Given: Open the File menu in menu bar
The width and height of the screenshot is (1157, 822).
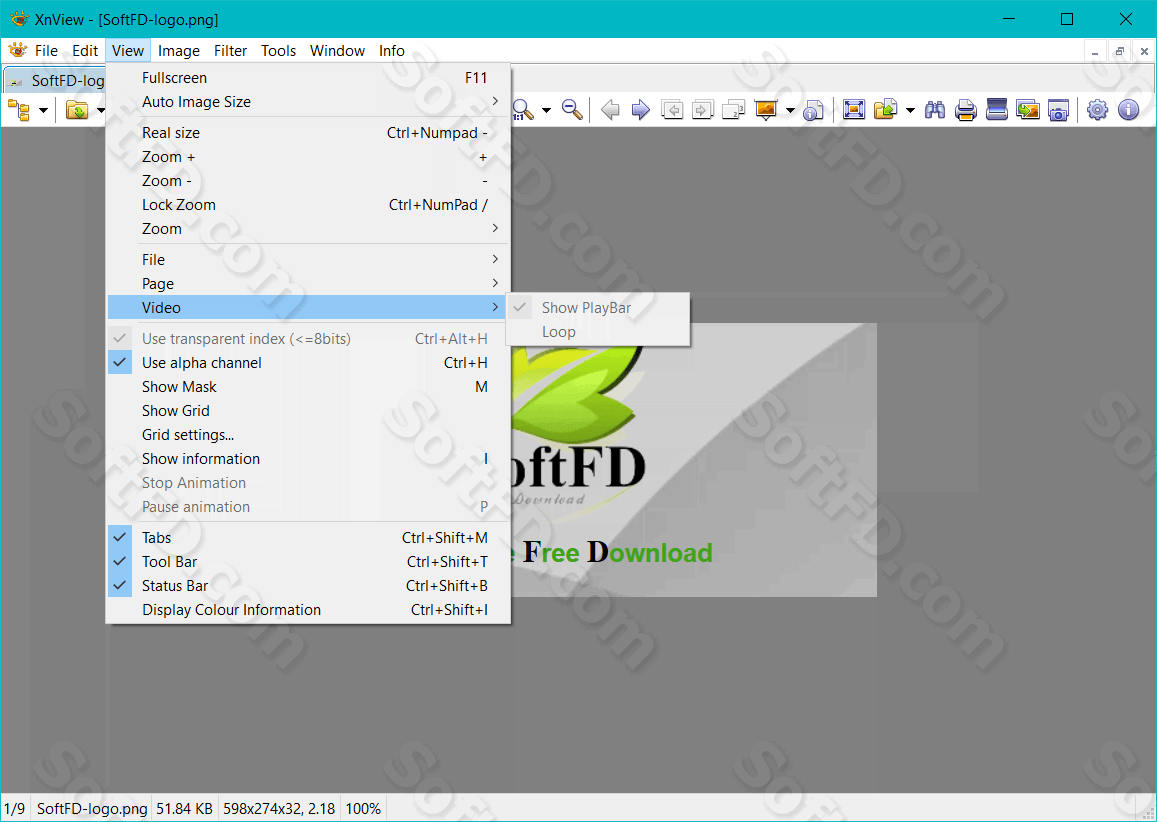Looking at the screenshot, I should [46, 51].
